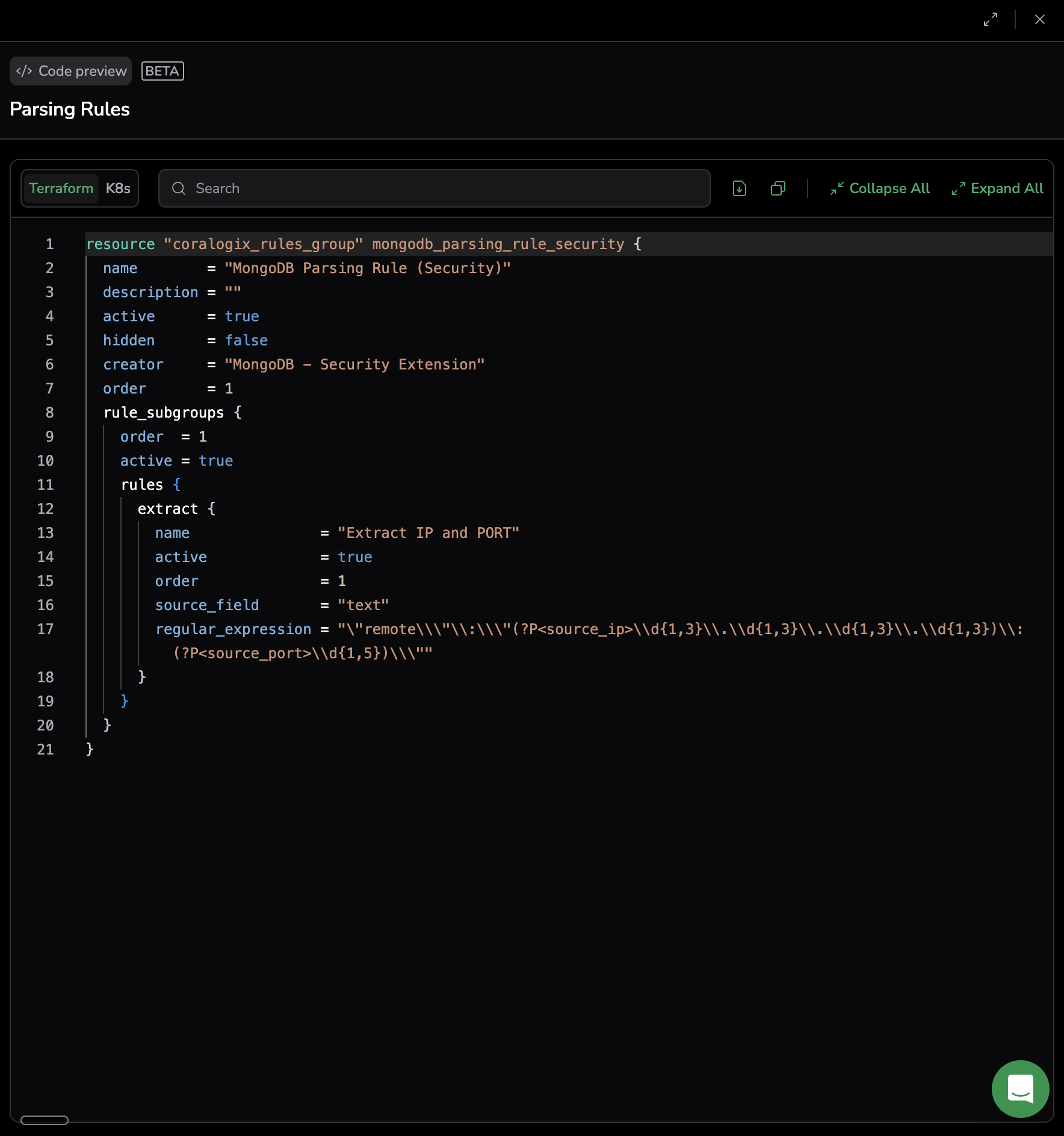Screen dimensions: 1064x1136
Task: Click the rule_subgroups block line
Action: (x=172, y=413)
